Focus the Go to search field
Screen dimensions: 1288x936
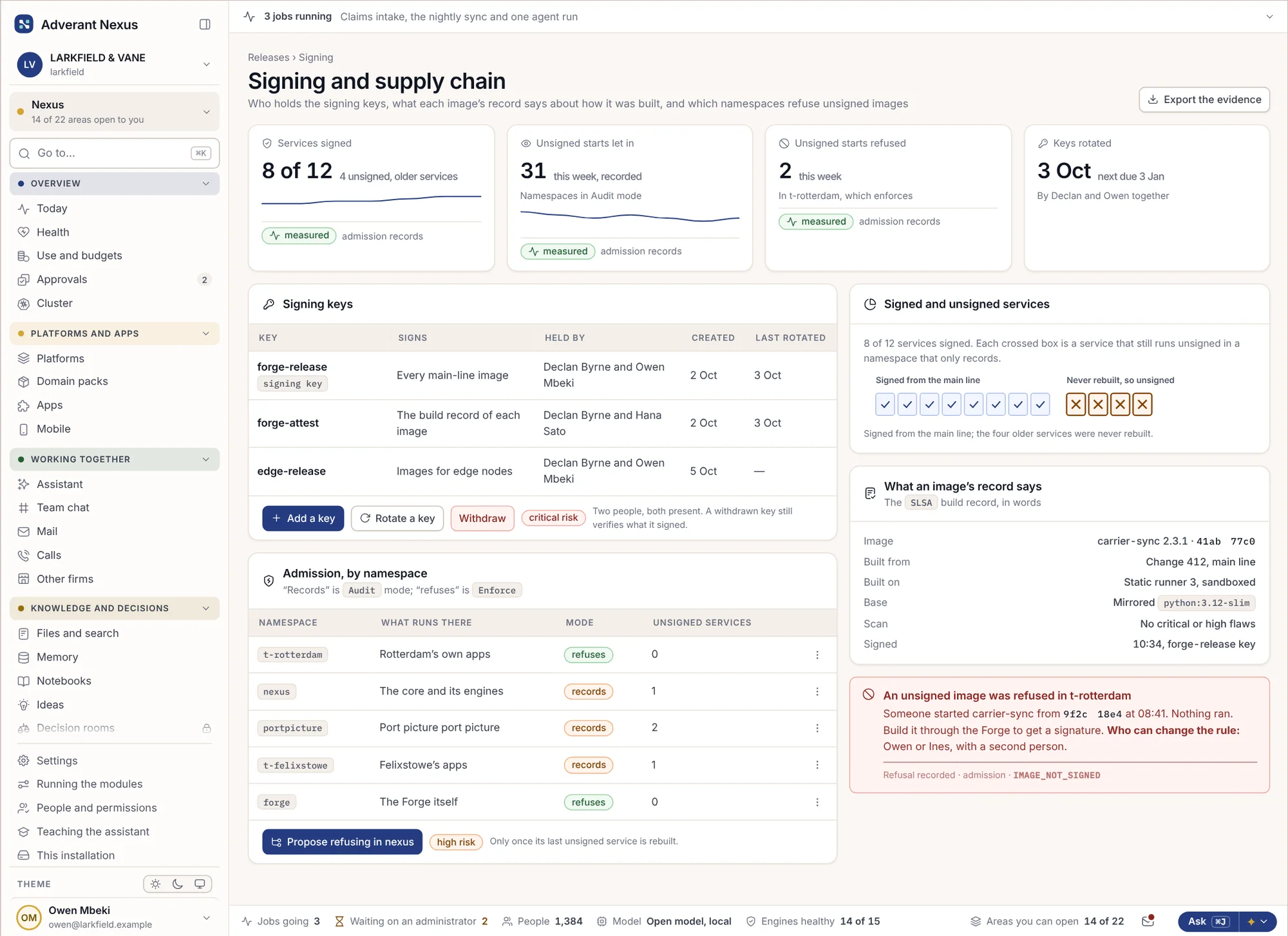[x=115, y=153]
